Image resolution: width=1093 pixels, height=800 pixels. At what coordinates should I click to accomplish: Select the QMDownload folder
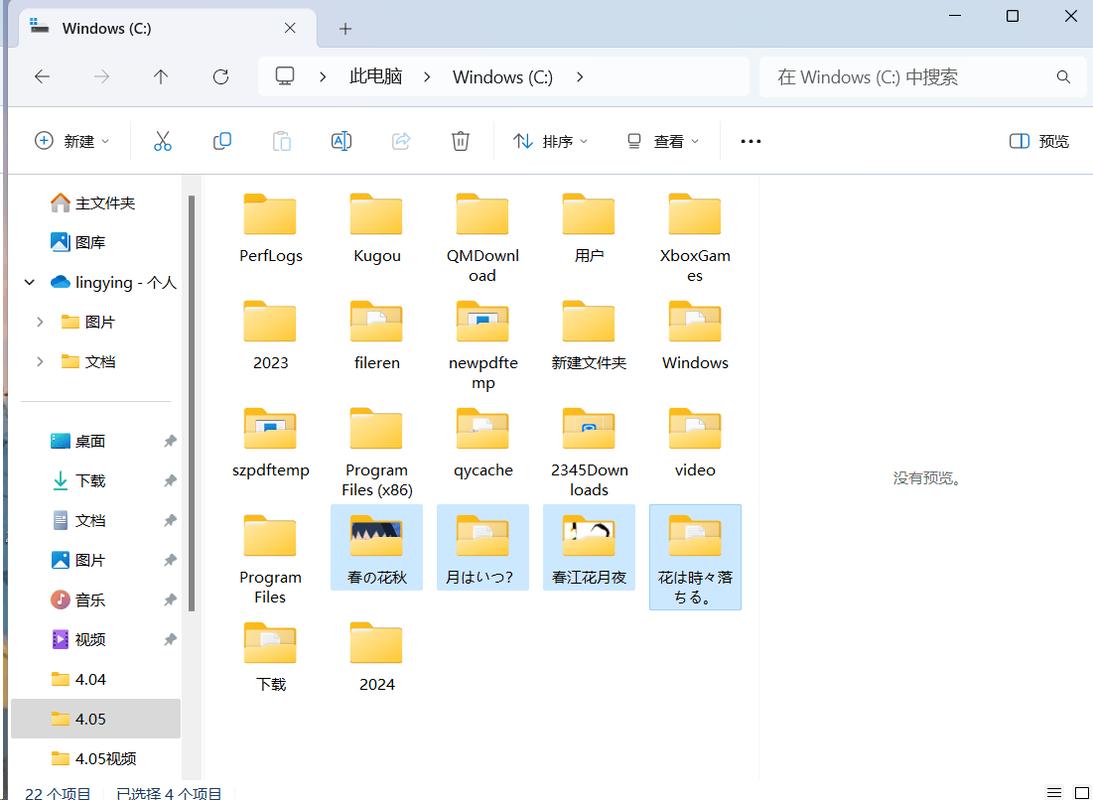(x=482, y=238)
